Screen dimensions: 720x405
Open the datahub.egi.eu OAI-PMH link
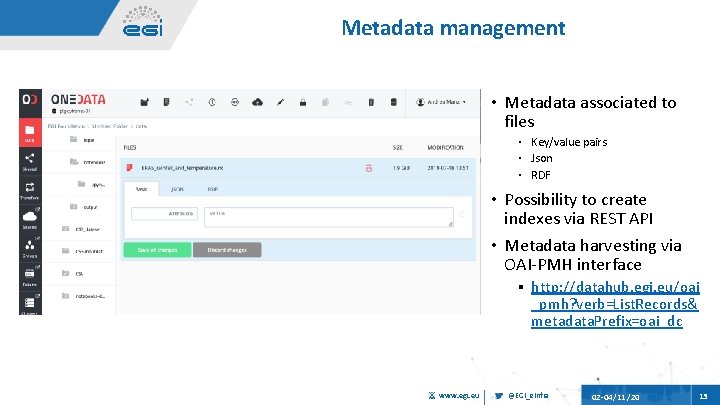pyautogui.click(x=615, y=304)
